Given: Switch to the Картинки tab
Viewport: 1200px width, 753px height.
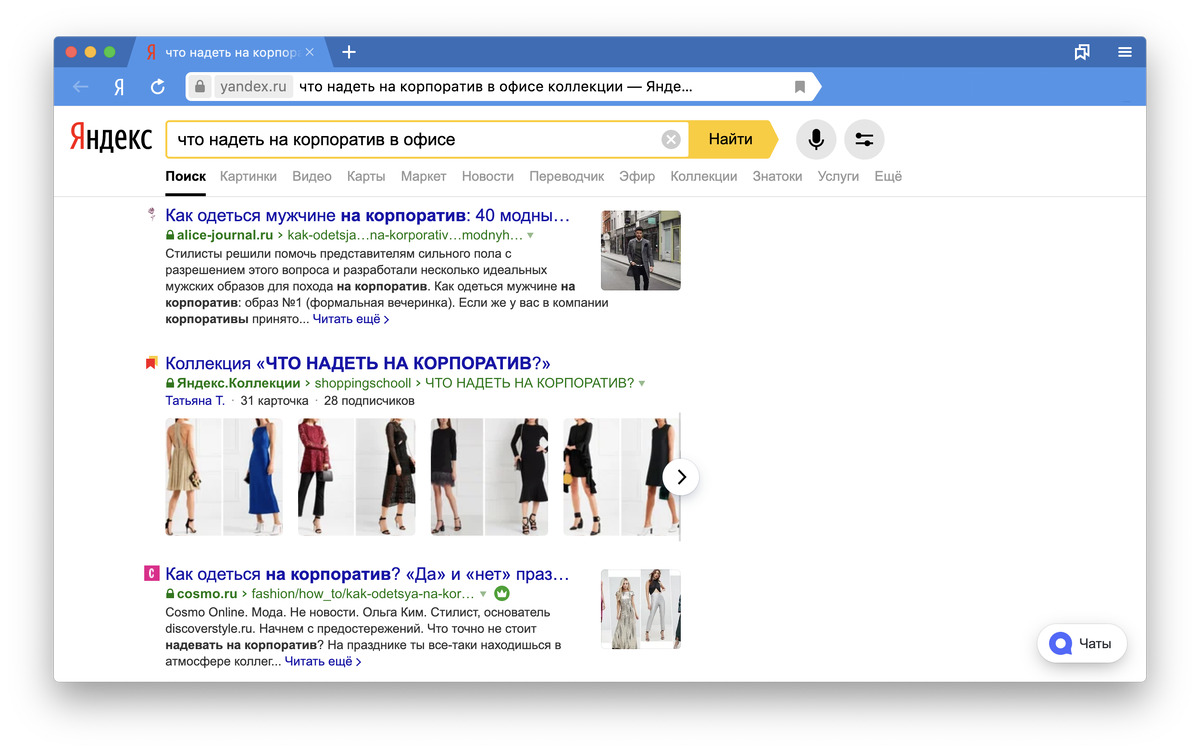Looking at the screenshot, I should (x=248, y=176).
